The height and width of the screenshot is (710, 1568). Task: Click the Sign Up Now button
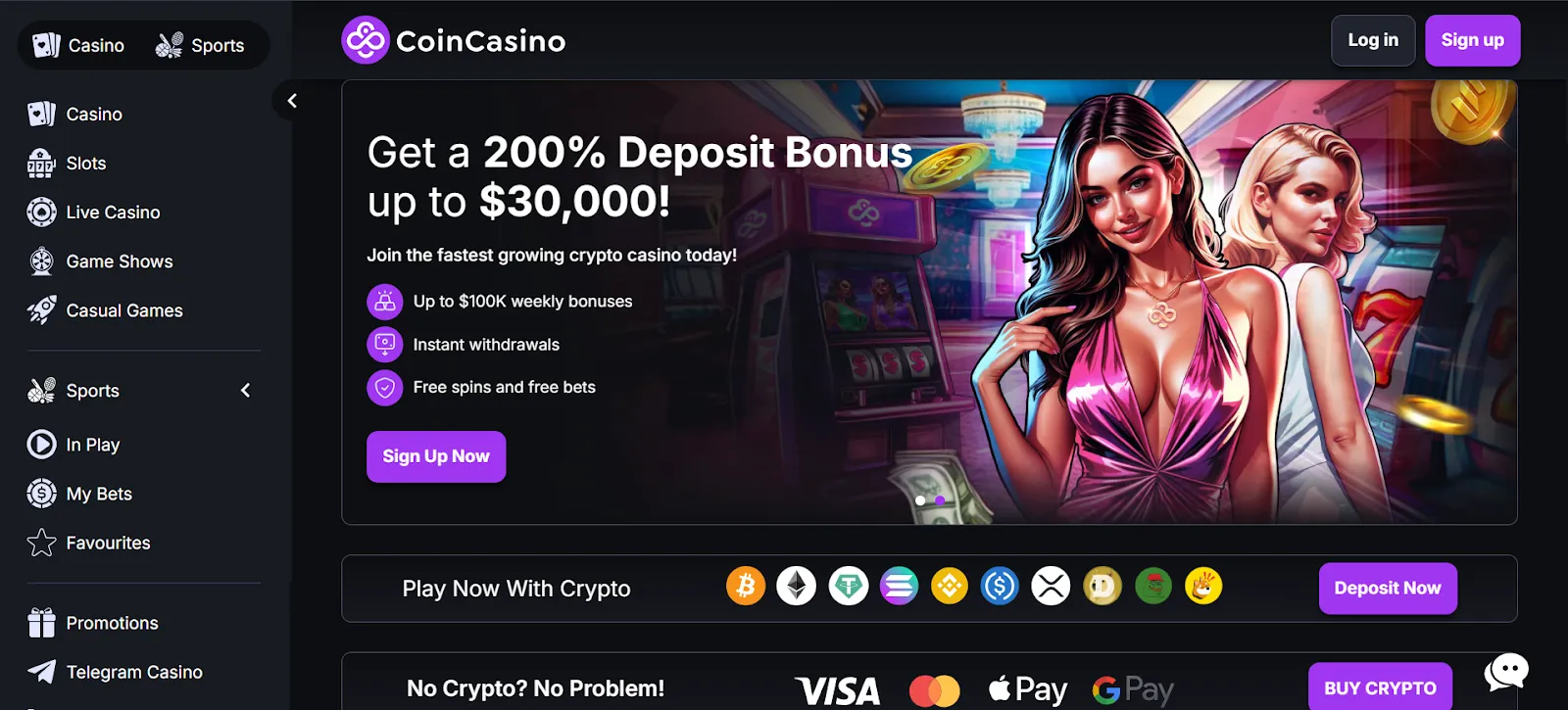coord(436,456)
